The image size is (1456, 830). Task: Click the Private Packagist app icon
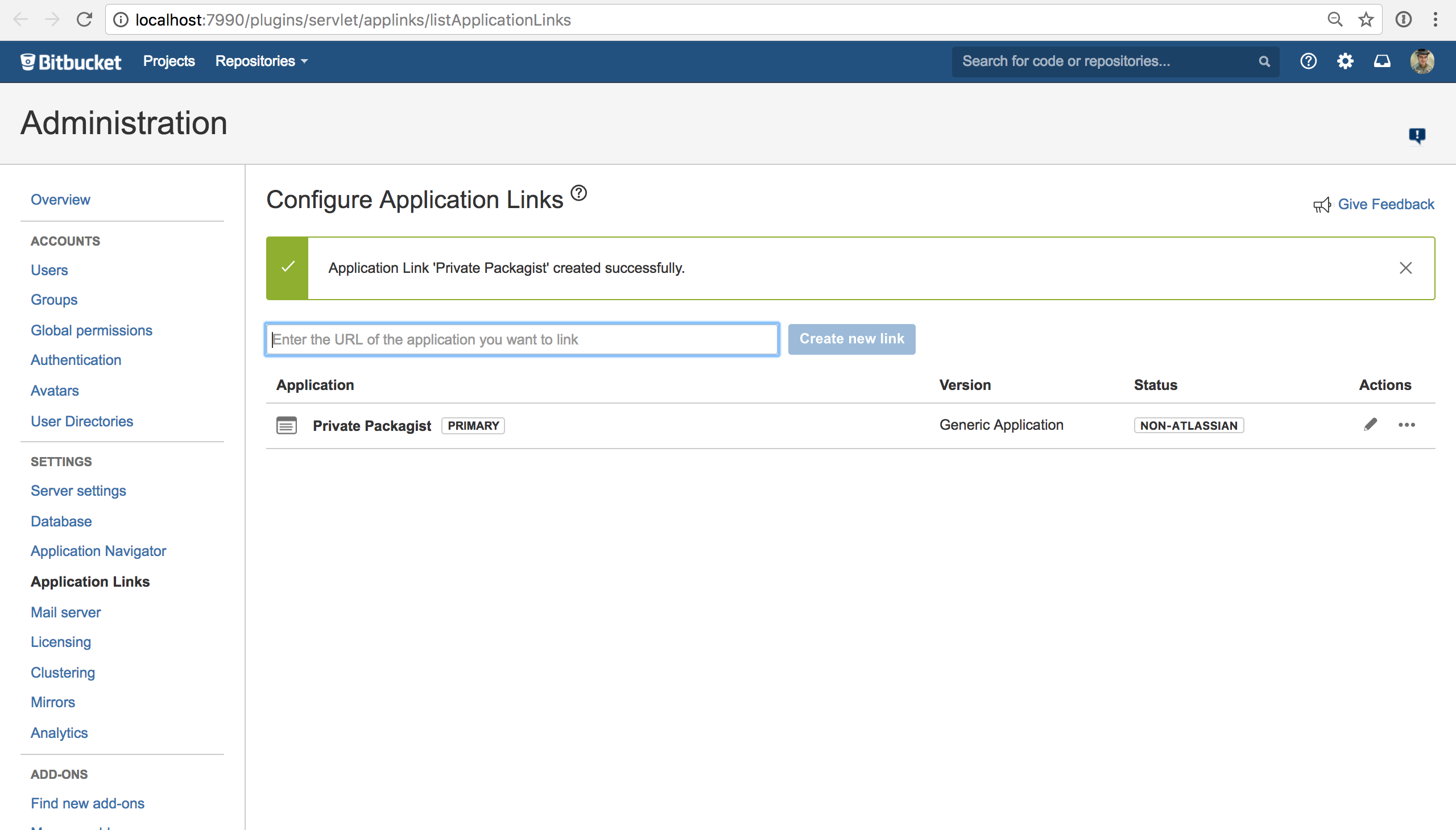pyautogui.click(x=287, y=425)
